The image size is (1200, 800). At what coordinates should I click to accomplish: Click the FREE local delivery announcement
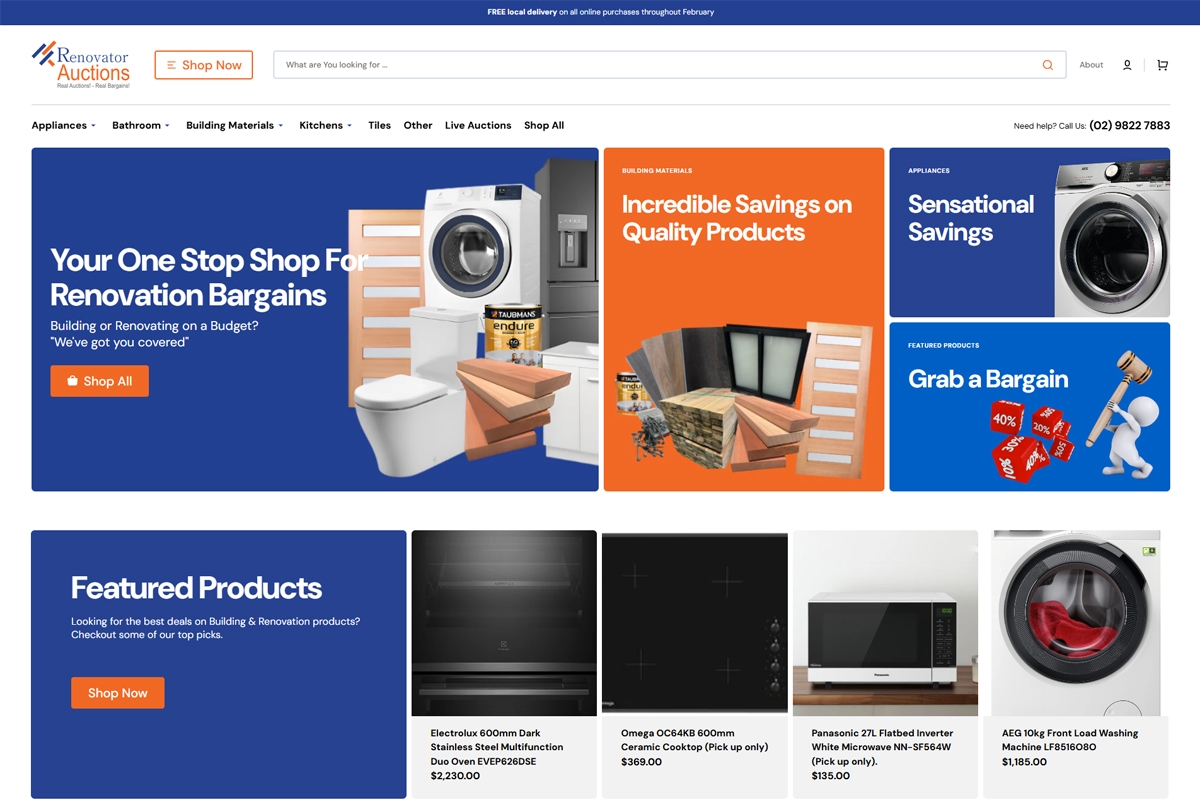pyautogui.click(x=600, y=12)
